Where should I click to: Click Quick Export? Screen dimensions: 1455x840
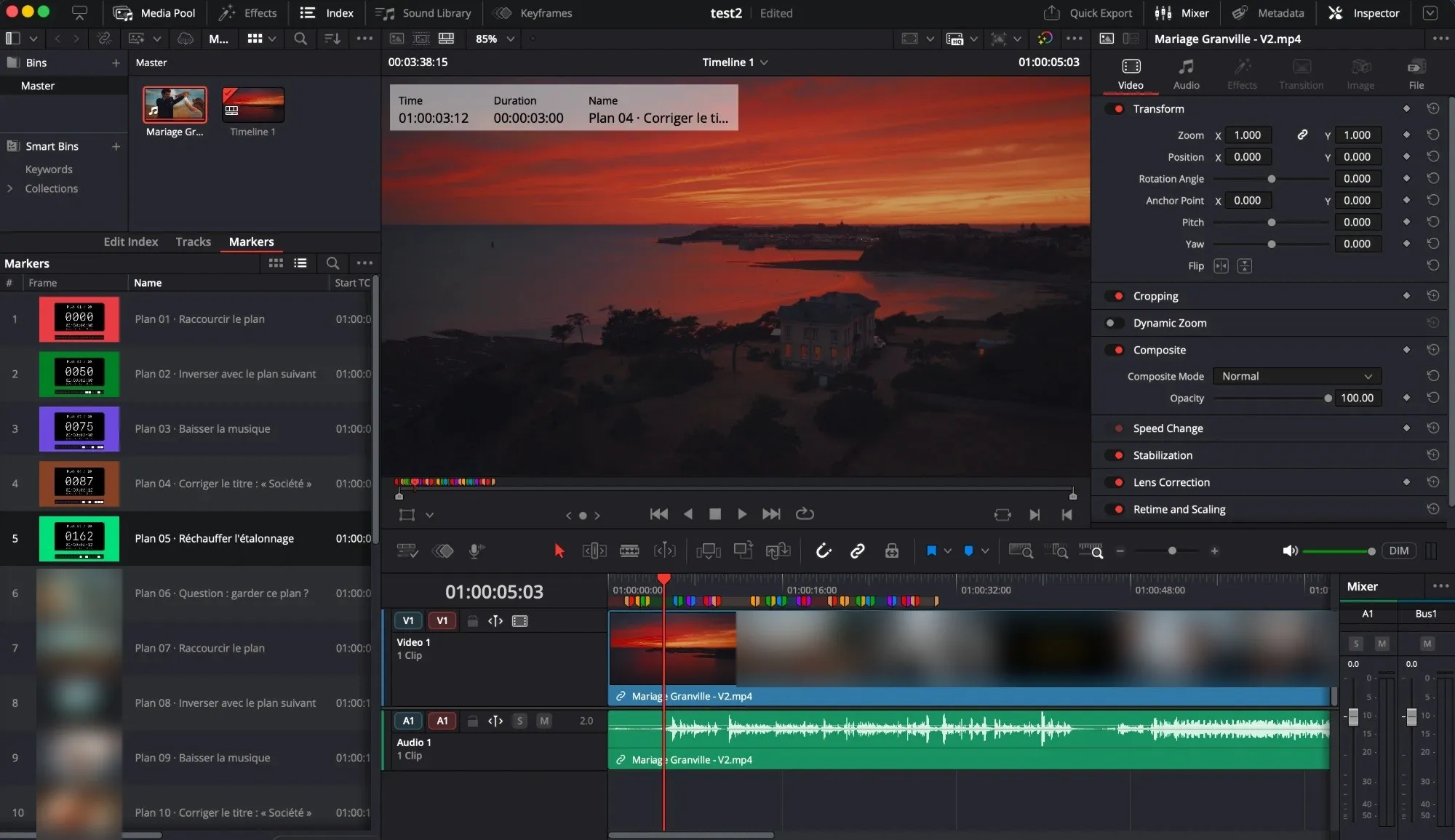(1088, 13)
